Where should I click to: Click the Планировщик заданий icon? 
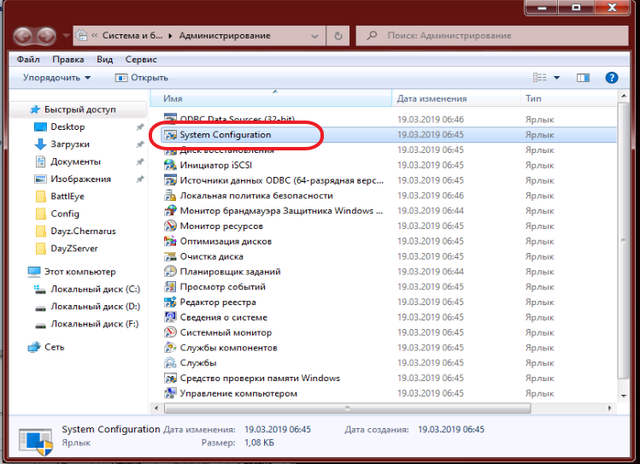point(170,272)
